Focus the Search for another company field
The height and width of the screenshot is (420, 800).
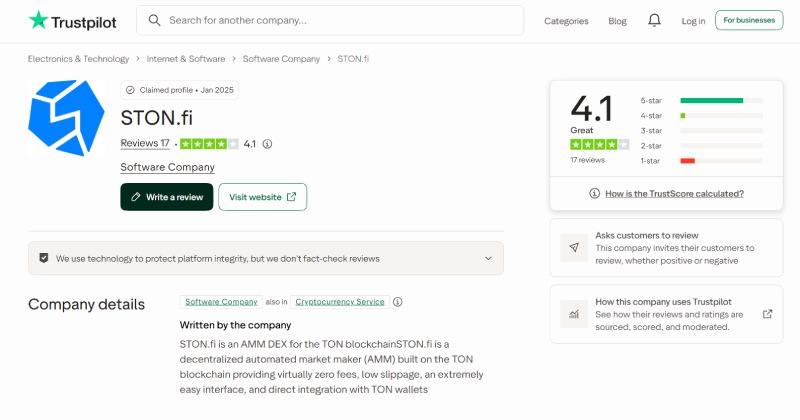pyautogui.click(x=330, y=20)
